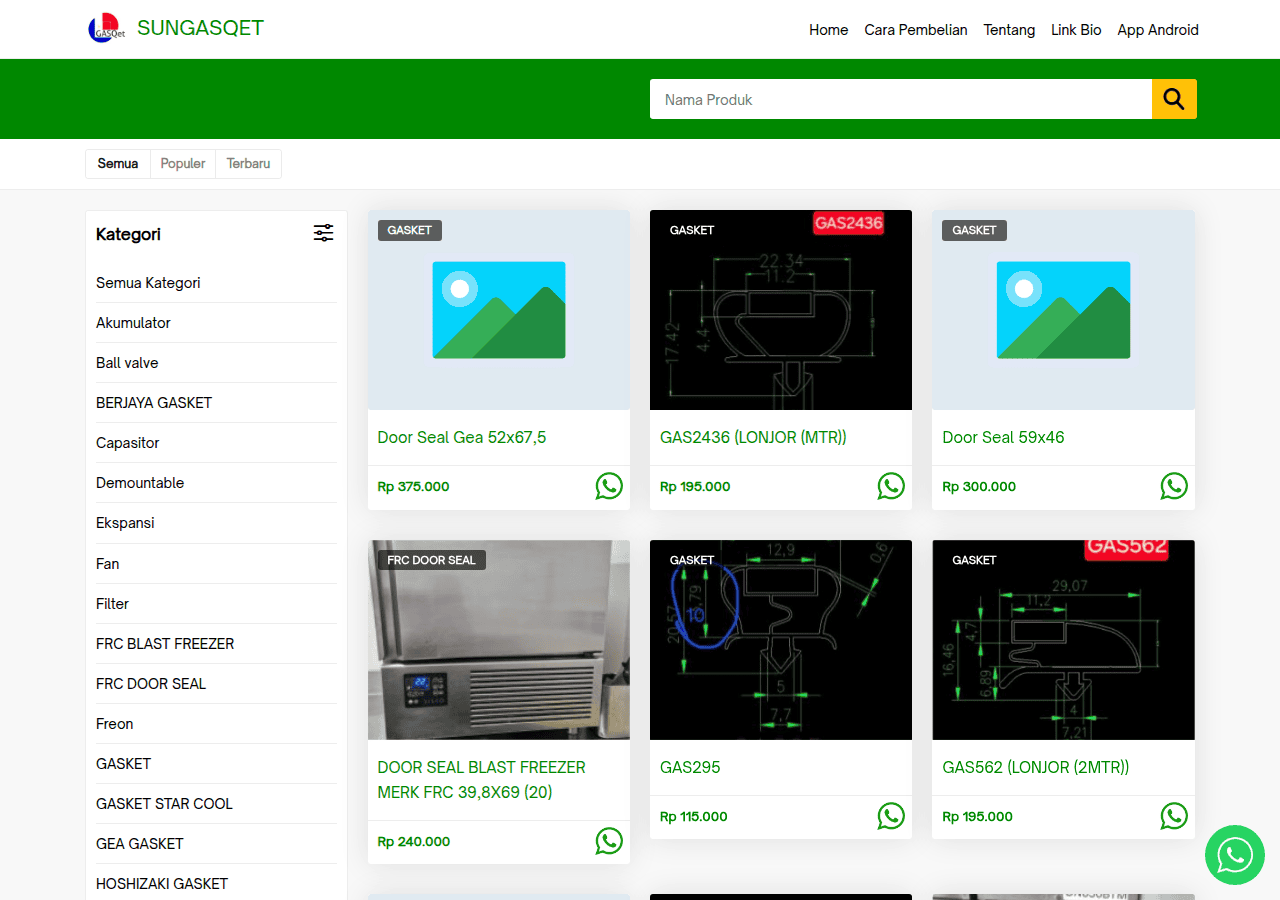
Task: Click the Nama Produk search field
Action: pyautogui.click(x=901, y=99)
